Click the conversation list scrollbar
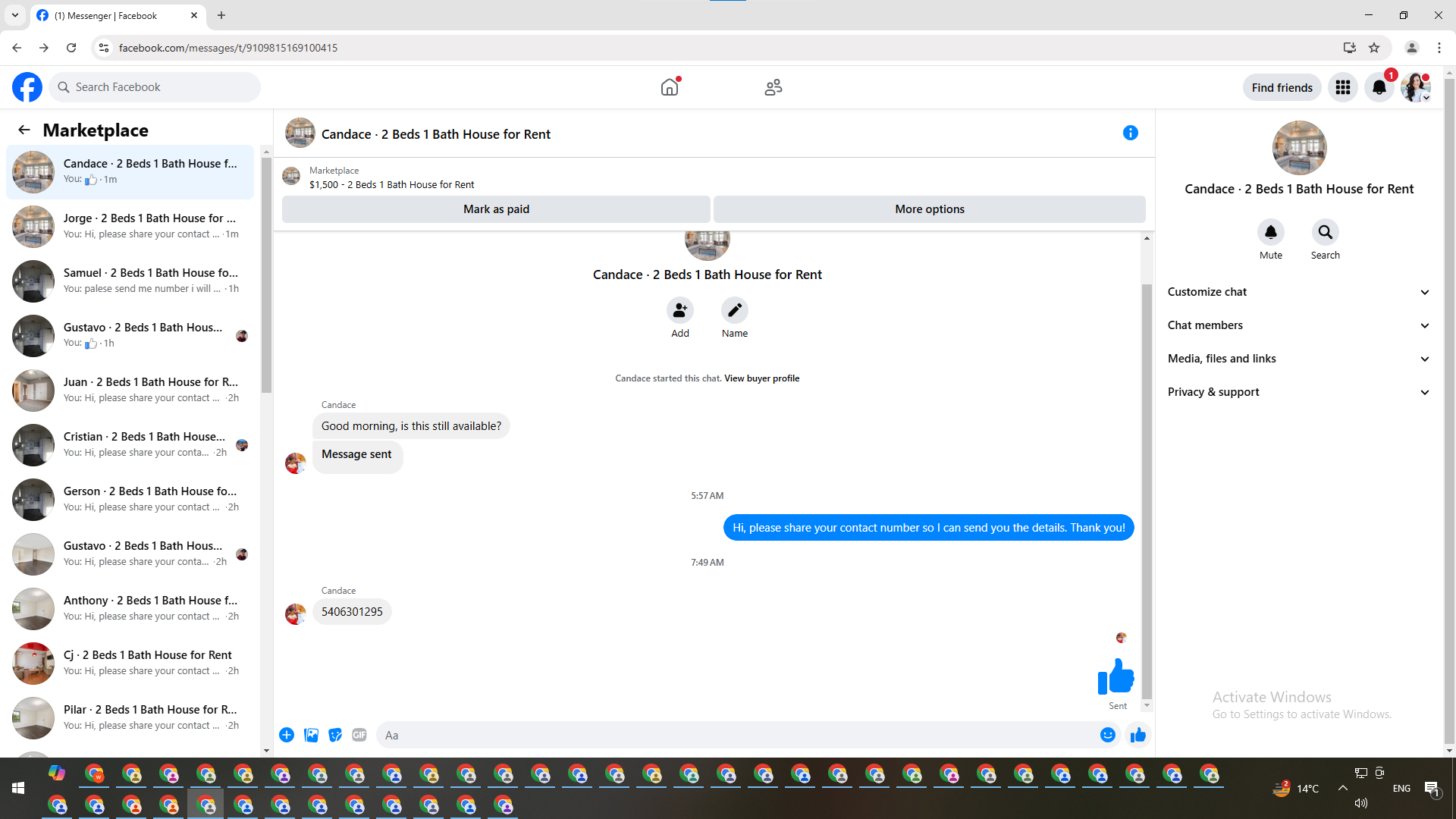Screen dimensions: 1456x819 [266, 275]
